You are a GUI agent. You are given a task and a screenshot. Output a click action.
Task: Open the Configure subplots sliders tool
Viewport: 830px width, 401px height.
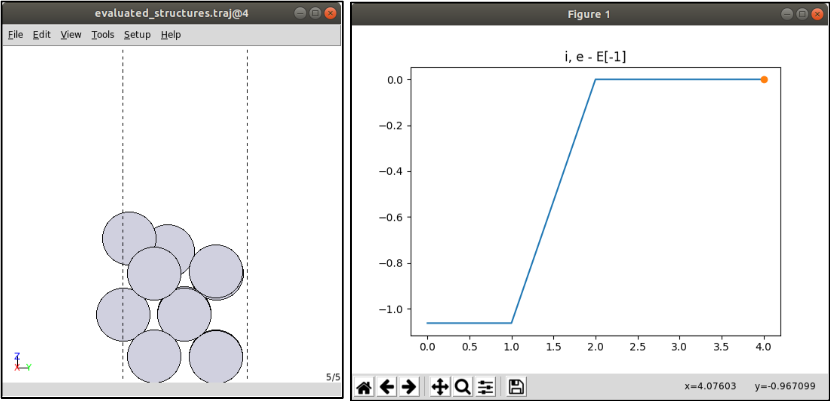[485, 387]
